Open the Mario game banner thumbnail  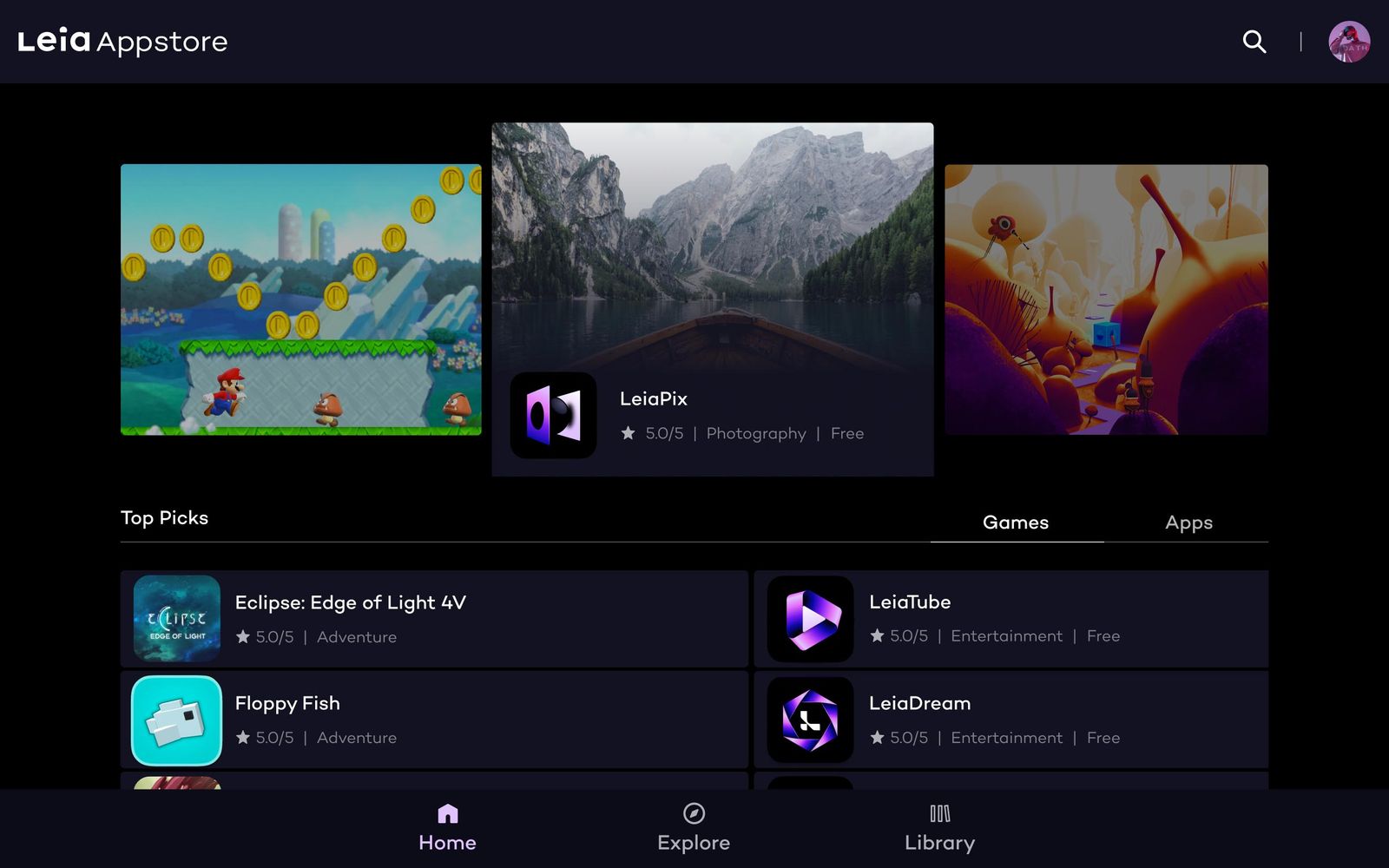coord(301,299)
